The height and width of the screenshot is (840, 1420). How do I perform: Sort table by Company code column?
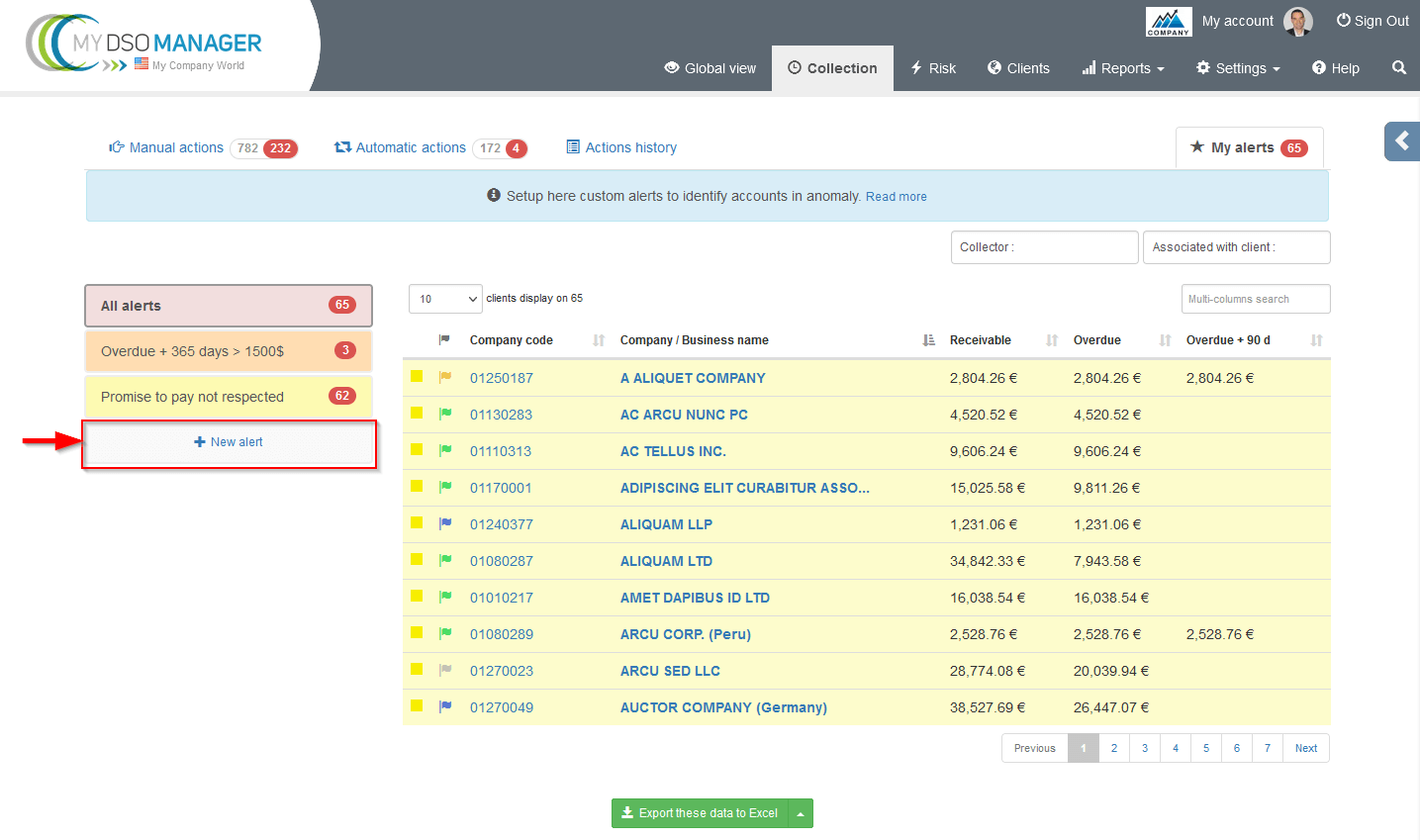tap(598, 340)
